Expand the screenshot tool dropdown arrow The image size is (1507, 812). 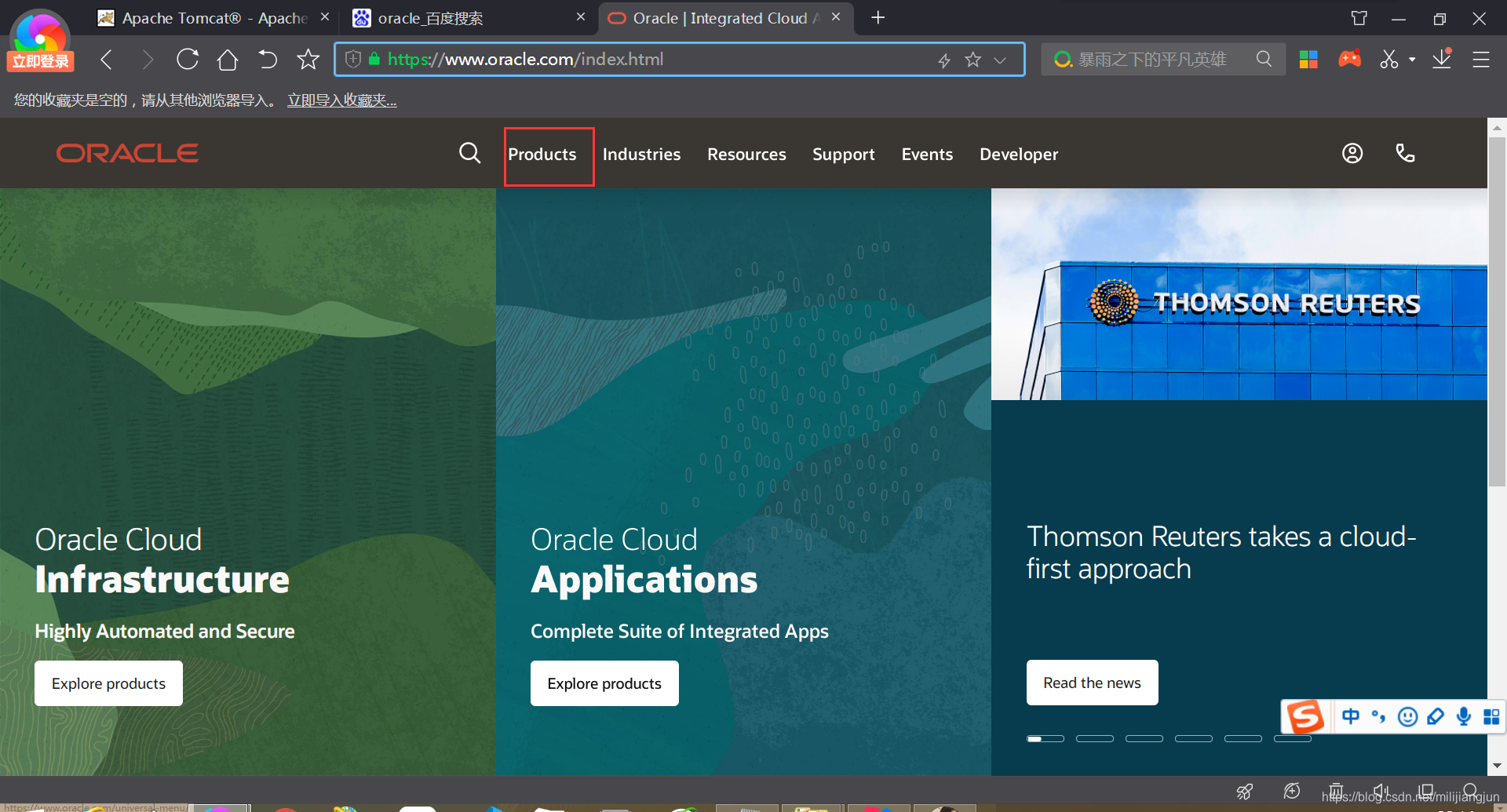[x=1412, y=60]
